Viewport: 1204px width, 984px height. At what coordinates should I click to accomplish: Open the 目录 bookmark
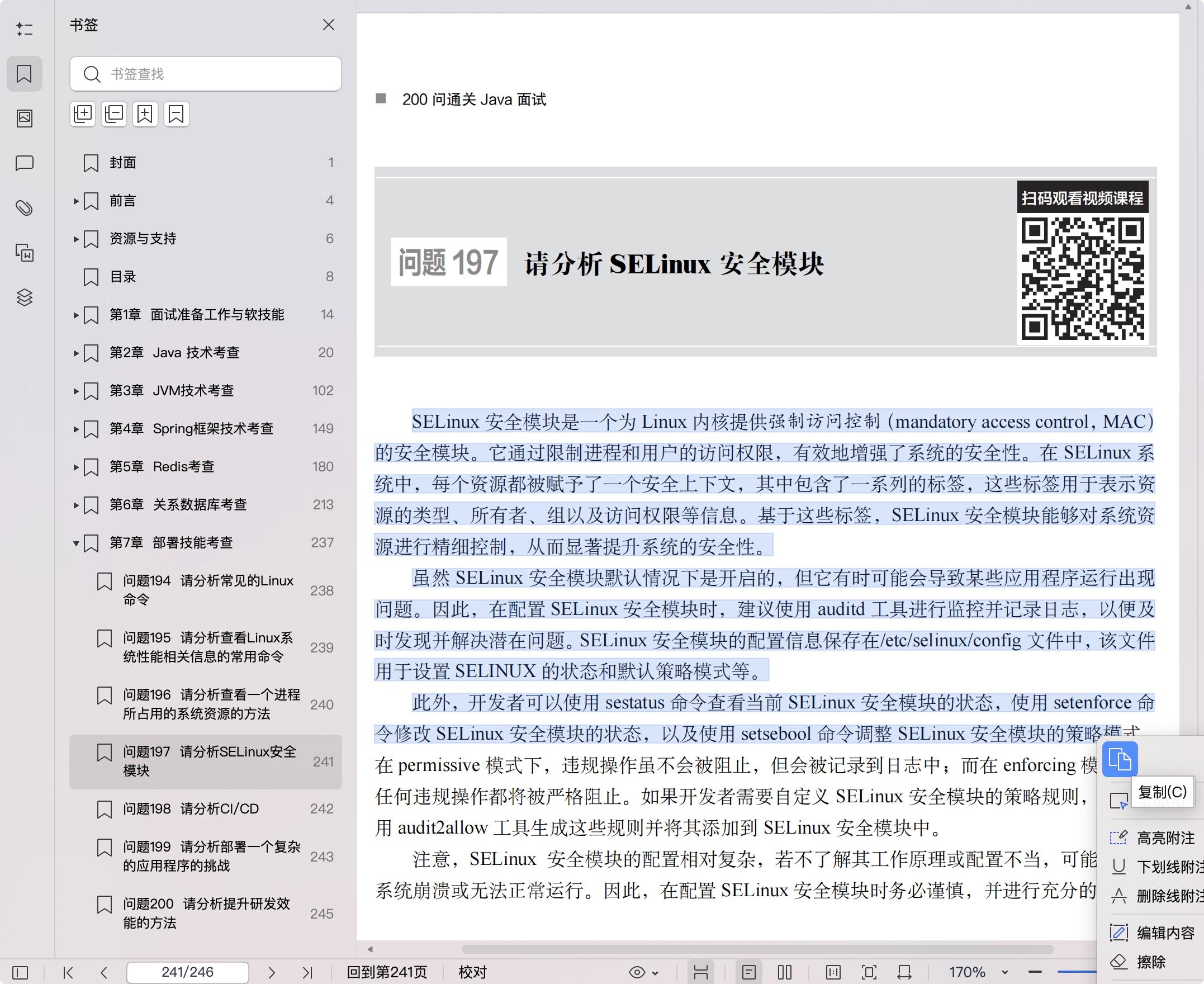pos(206,277)
